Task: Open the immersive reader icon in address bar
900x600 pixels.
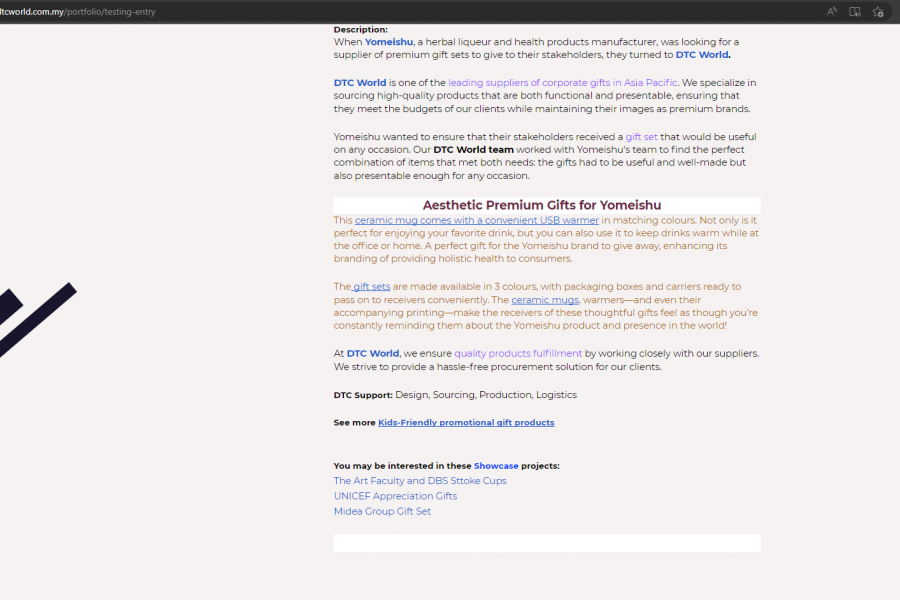Action: [855, 11]
